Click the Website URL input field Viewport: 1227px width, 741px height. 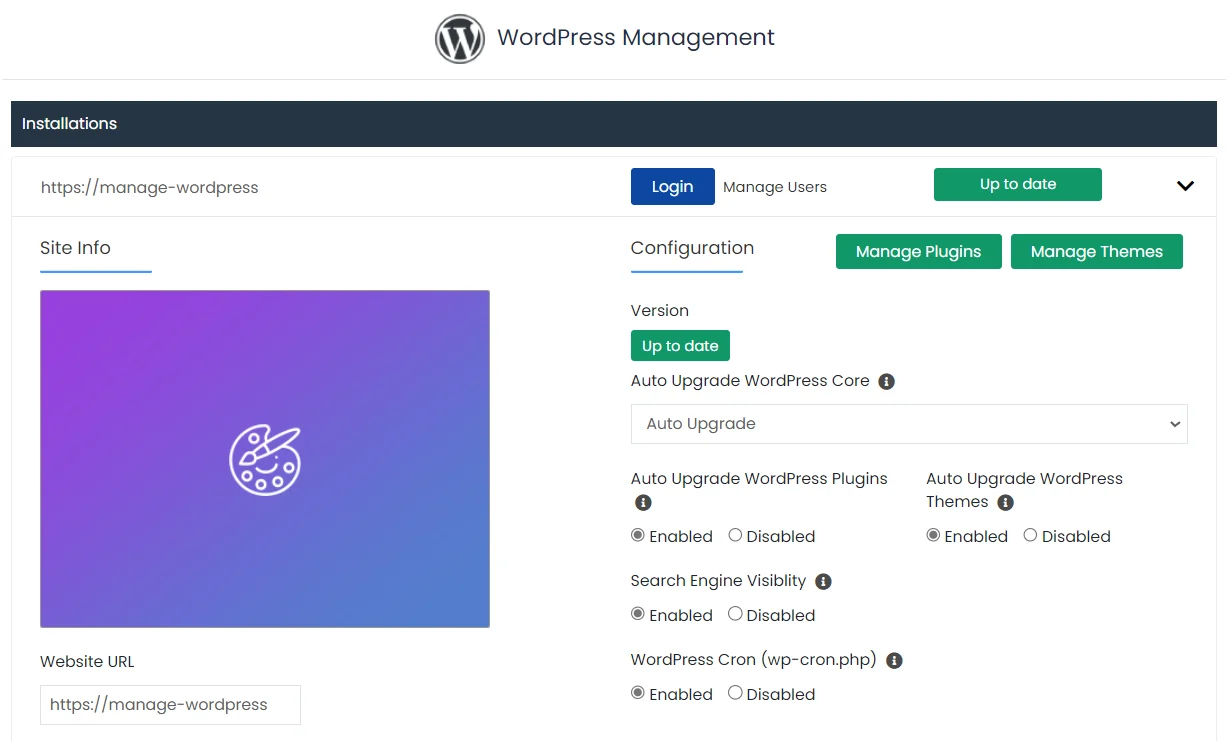tap(170, 705)
